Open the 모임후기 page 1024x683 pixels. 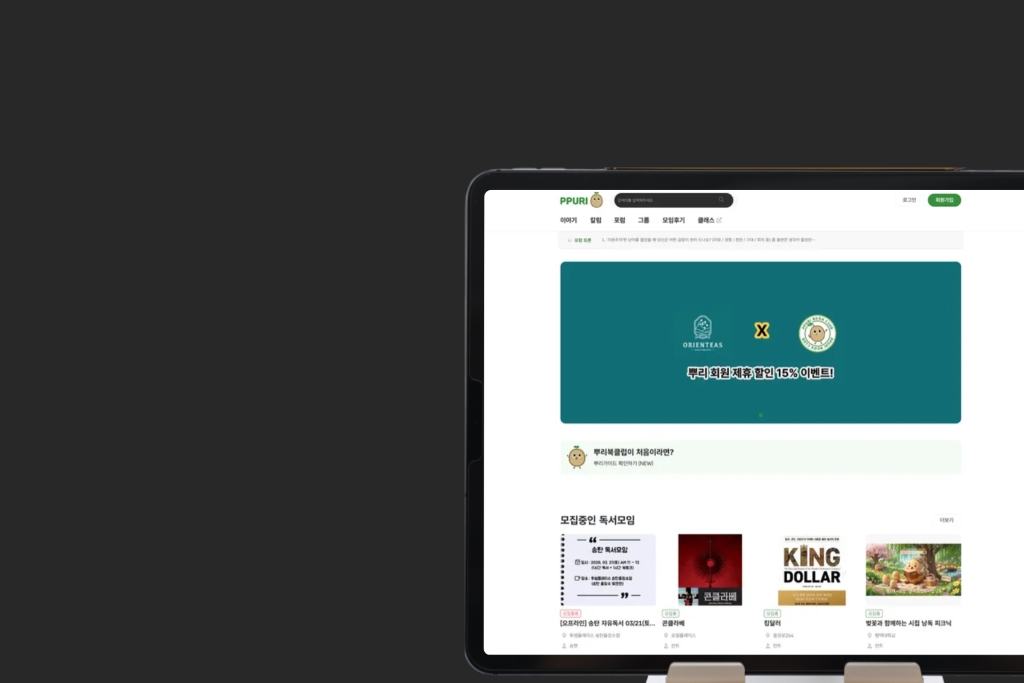pyautogui.click(x=673, y=220)
